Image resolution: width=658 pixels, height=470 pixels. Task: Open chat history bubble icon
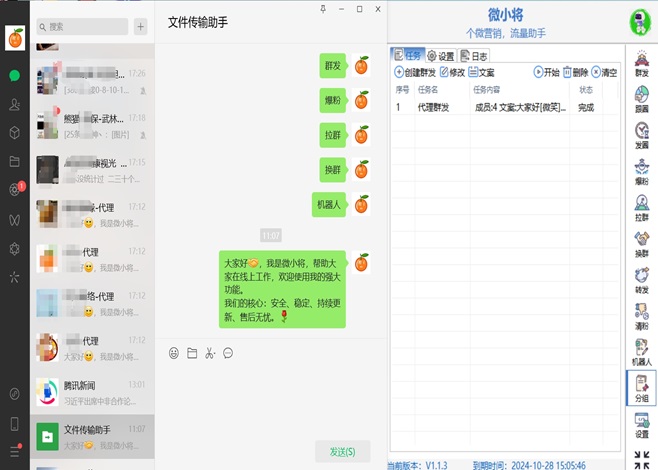click(228, 353)
